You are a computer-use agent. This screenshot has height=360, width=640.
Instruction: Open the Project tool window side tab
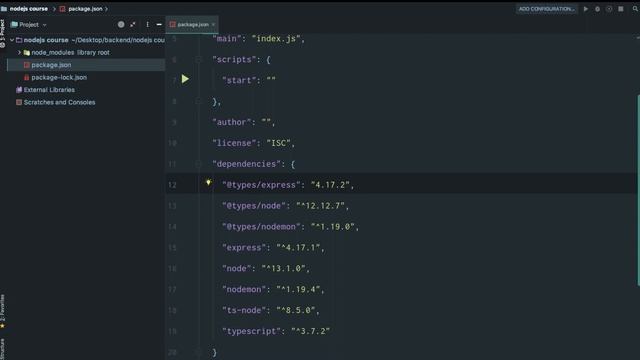click(x=2, y=33)
